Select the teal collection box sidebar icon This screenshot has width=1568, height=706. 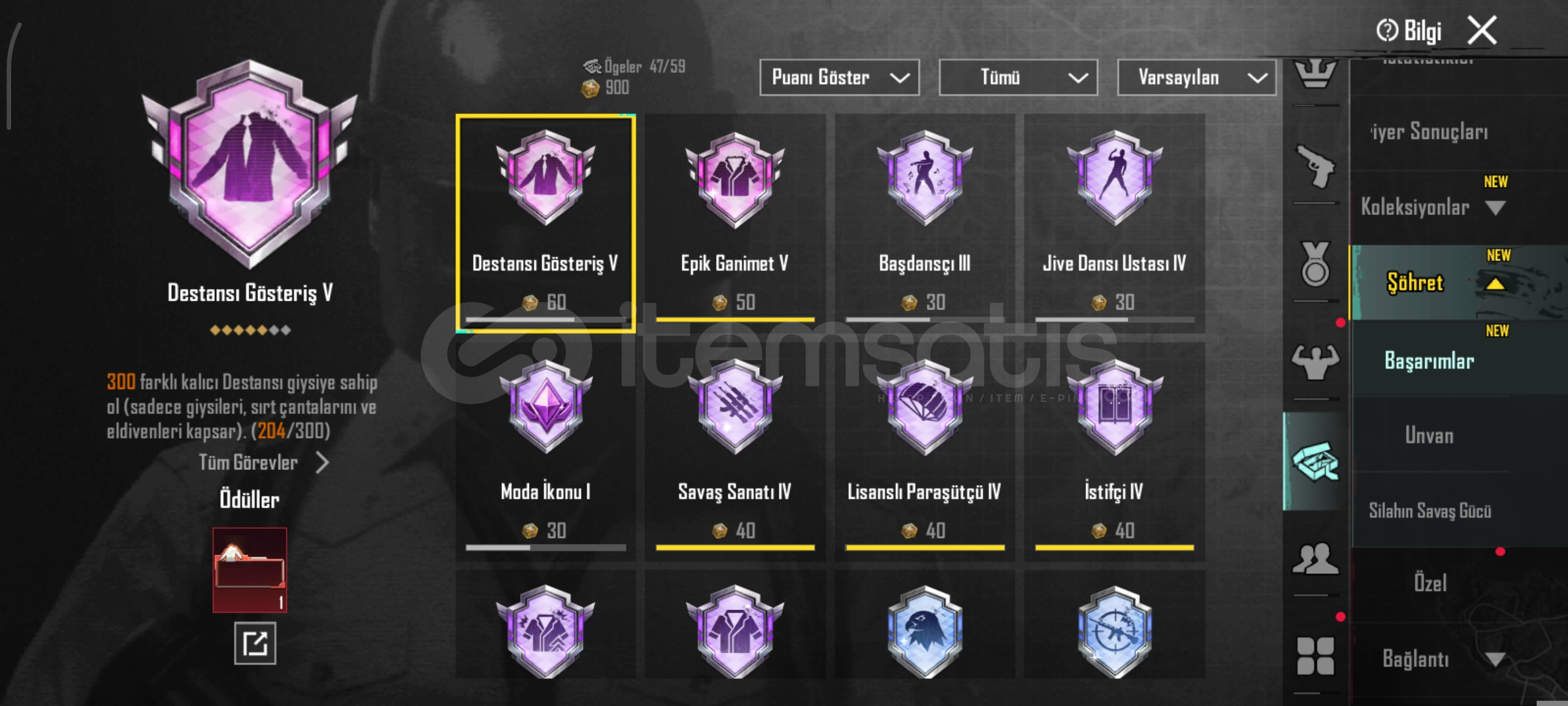pos(1315,461)
